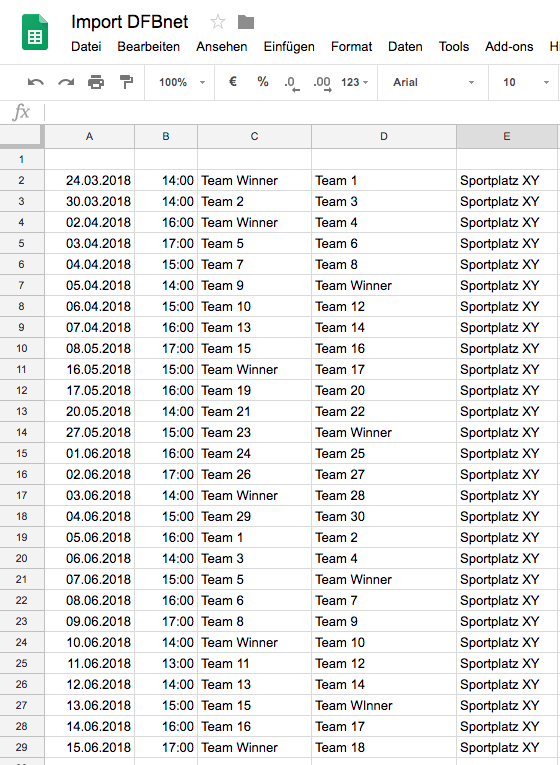
Task: Click the Print icon
Action: 96,82
